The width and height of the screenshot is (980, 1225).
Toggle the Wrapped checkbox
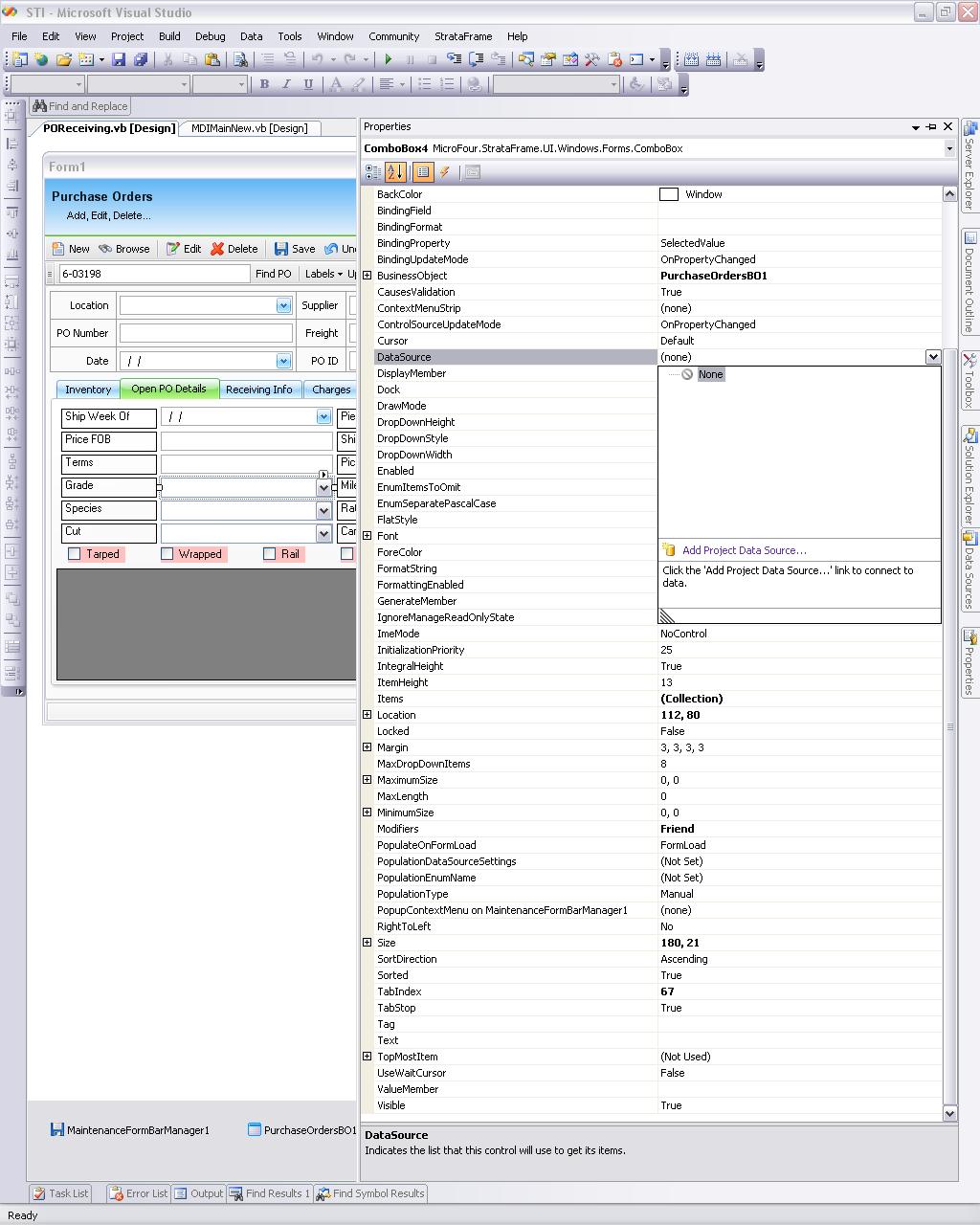167,554
